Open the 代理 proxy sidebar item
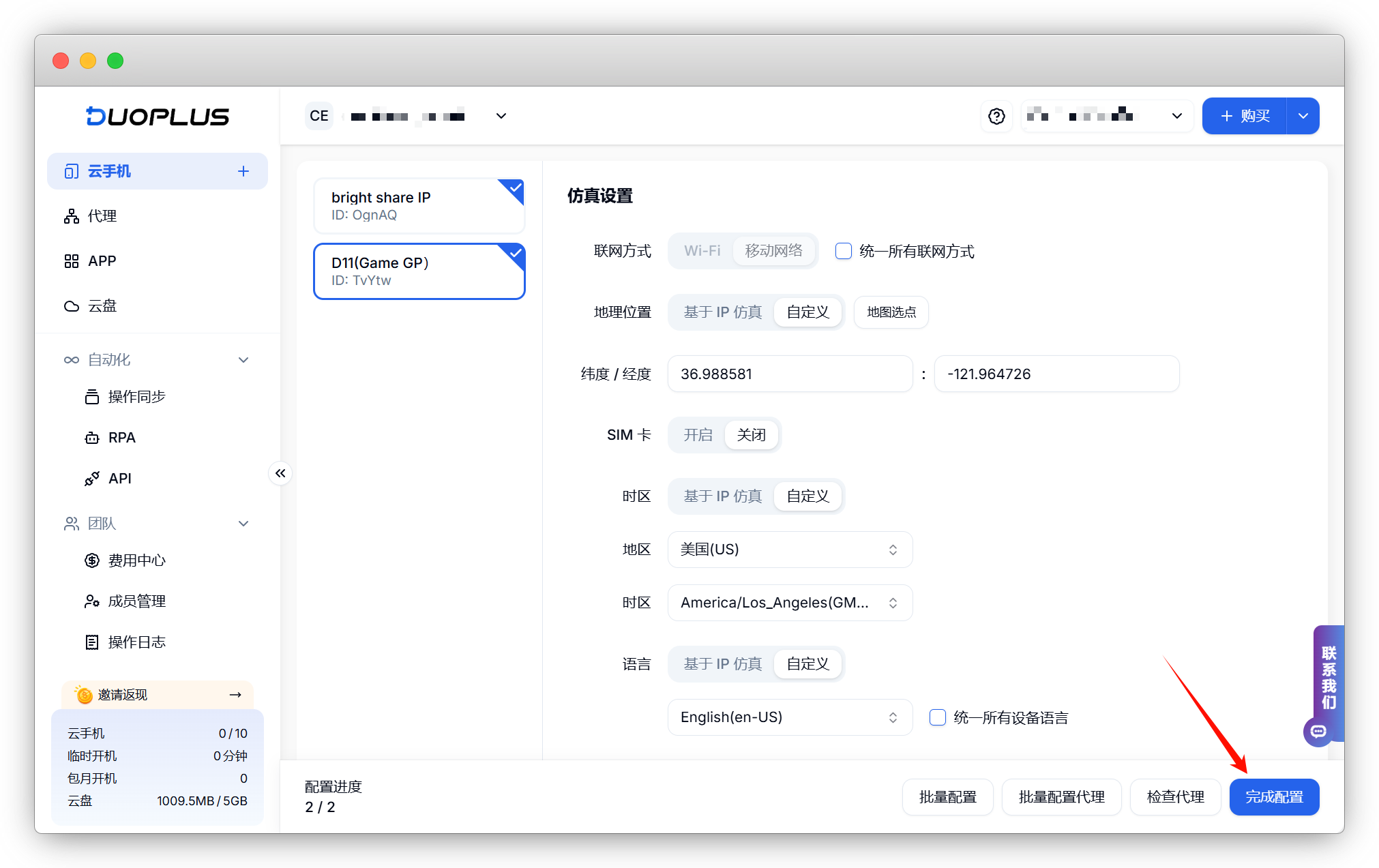Screen dimensions: 1379x868 [x=102, y=216]
